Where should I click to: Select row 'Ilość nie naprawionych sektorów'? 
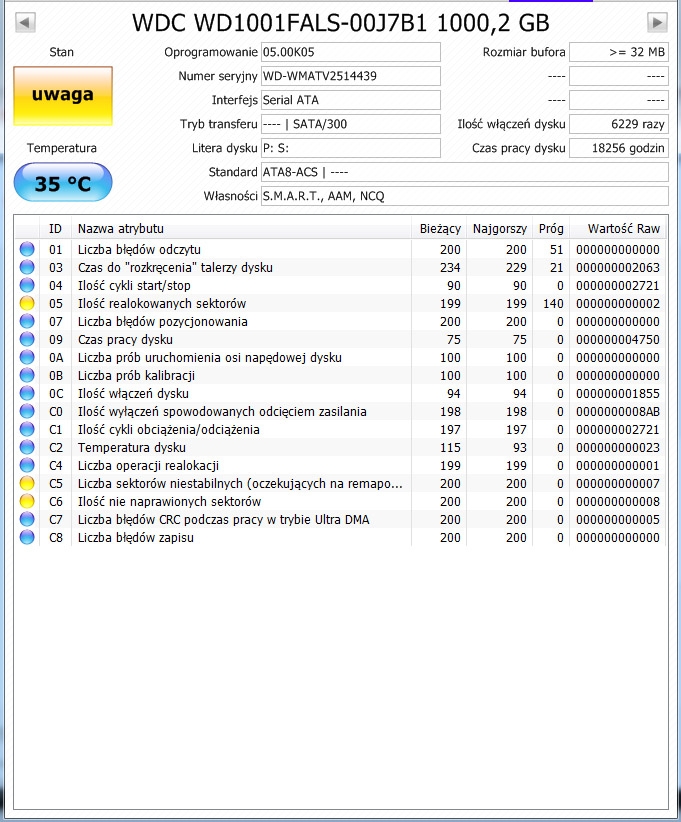(x=341, y=501)
